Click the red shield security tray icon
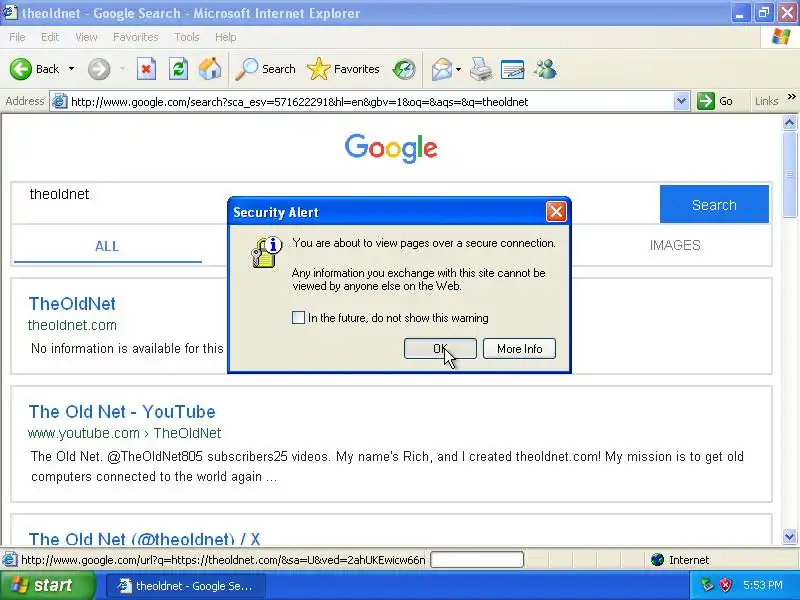This screenshot has height=600, width=800. point(725,585)
